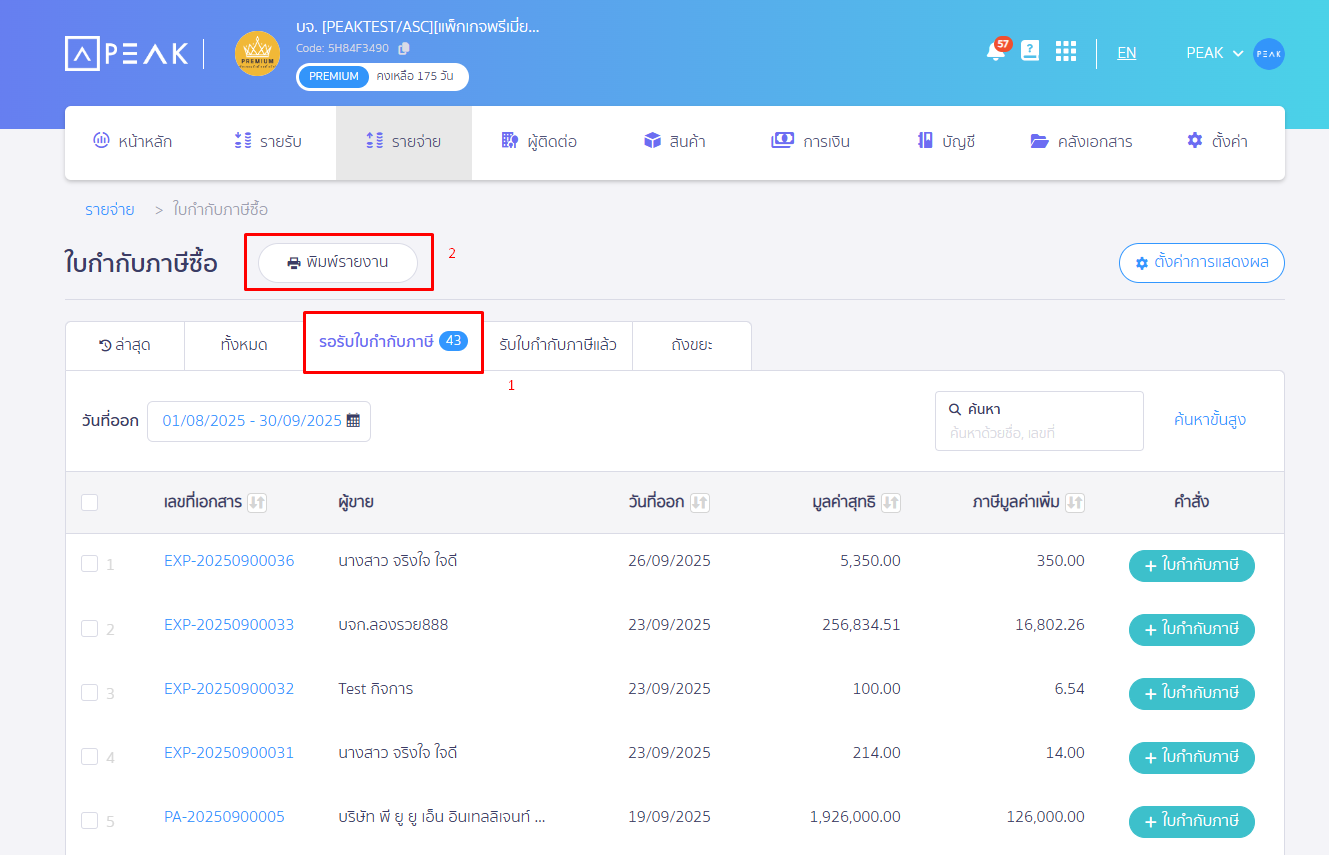The height and width of the screenshot is (855, 1329).
Task: Select the checkbox for row EXP-20250900032
Action: [90, 692]
